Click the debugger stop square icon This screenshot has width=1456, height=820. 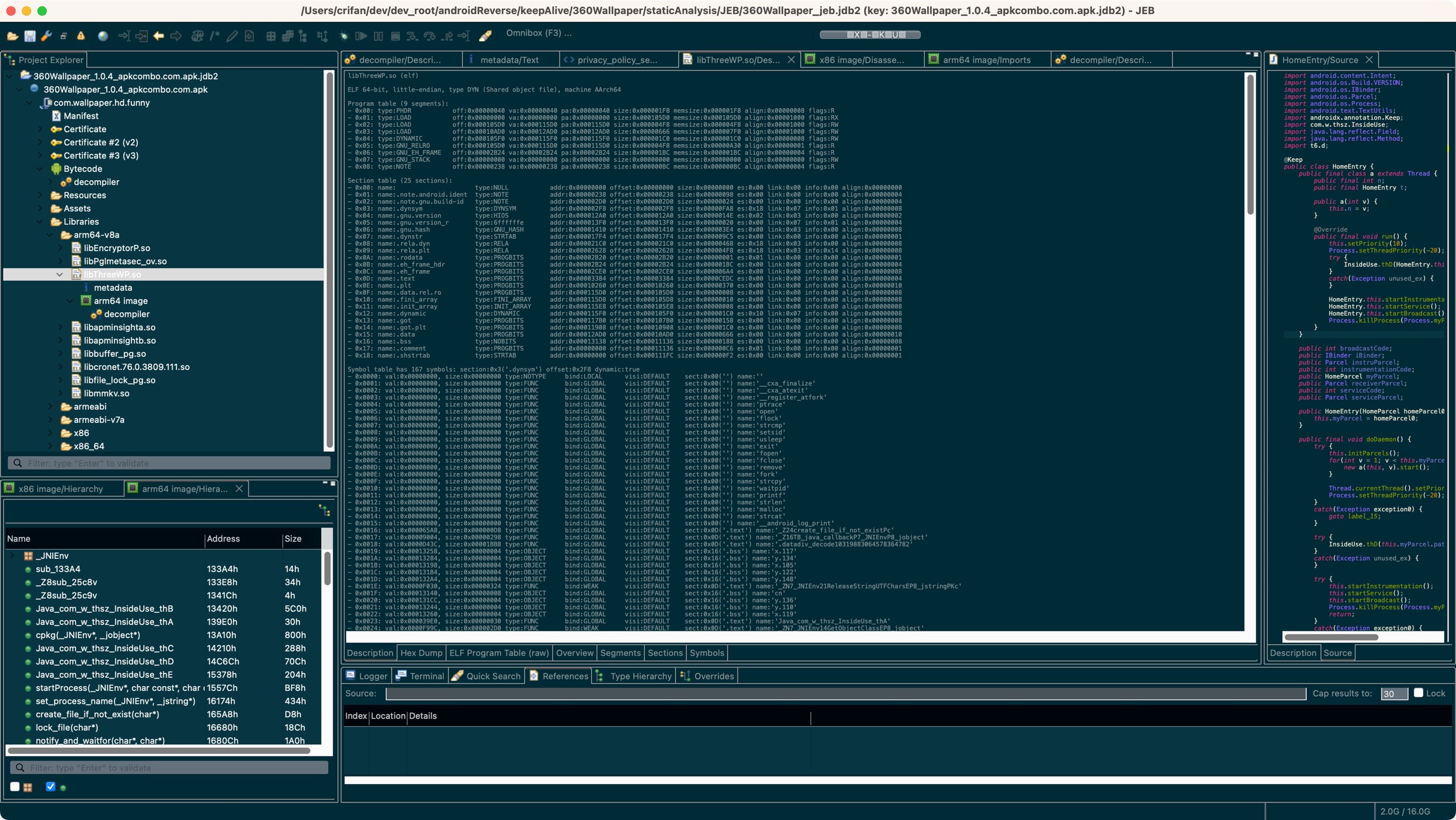point(395,36)
